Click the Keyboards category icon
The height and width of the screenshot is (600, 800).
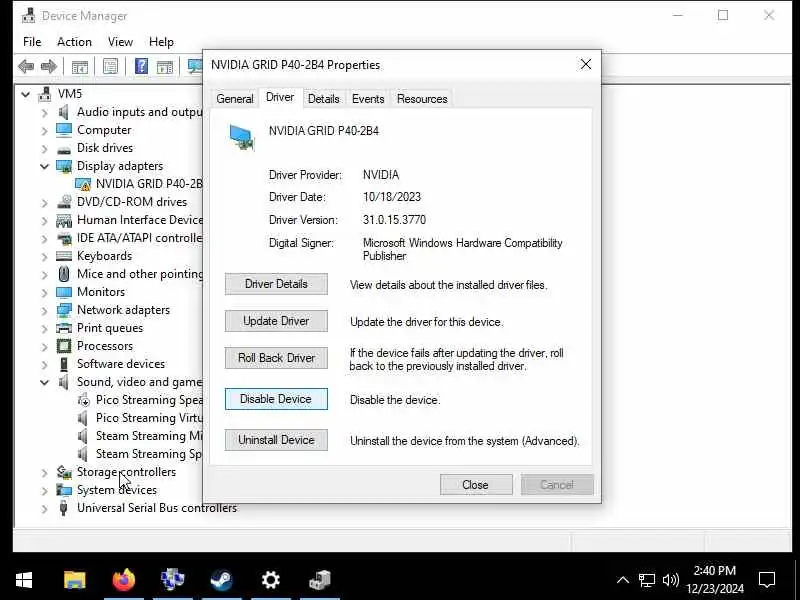pyautogui.click(x=64, y=256)
